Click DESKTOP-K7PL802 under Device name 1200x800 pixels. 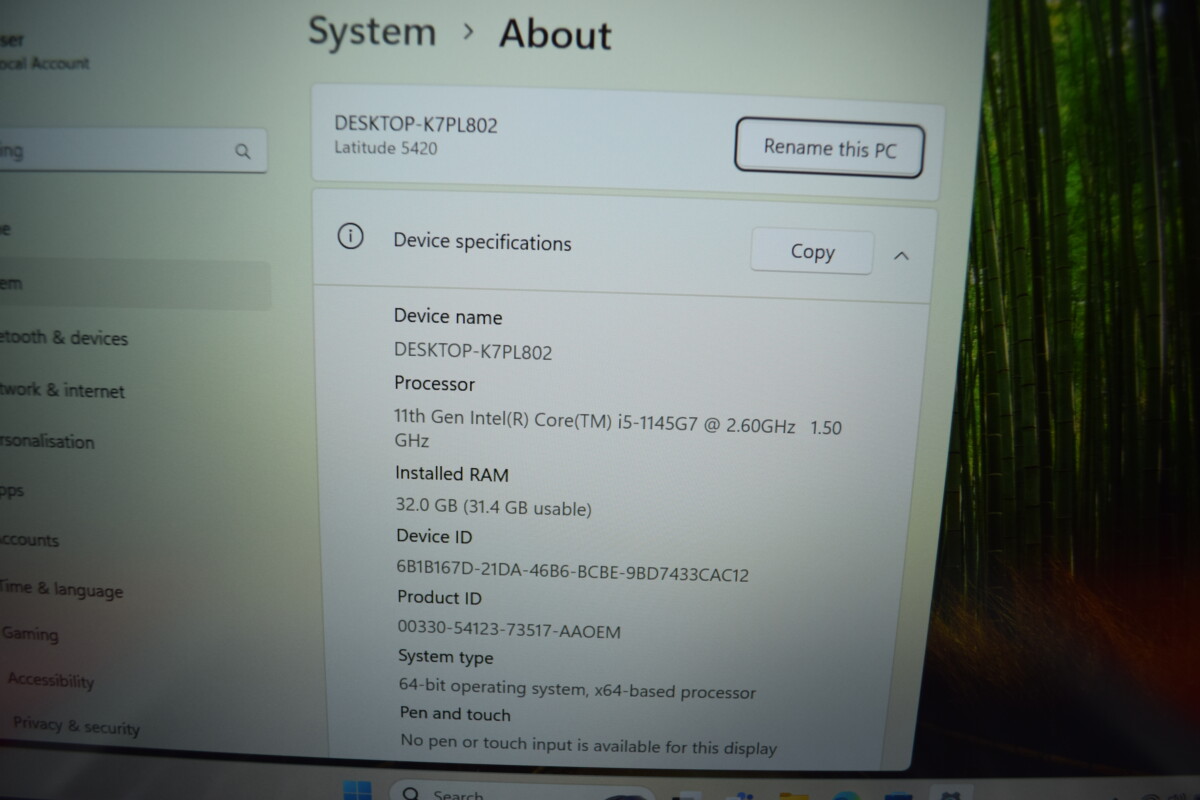(473, 351)
